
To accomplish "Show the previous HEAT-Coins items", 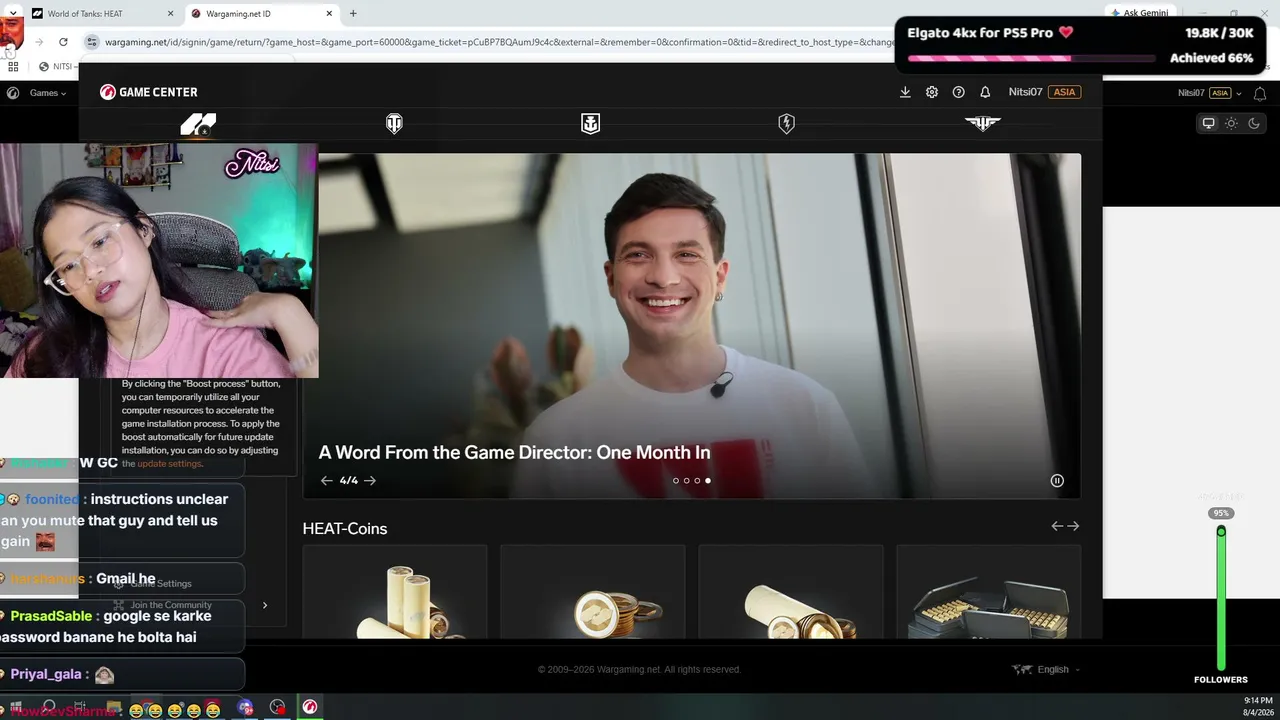I will 1057,526.
